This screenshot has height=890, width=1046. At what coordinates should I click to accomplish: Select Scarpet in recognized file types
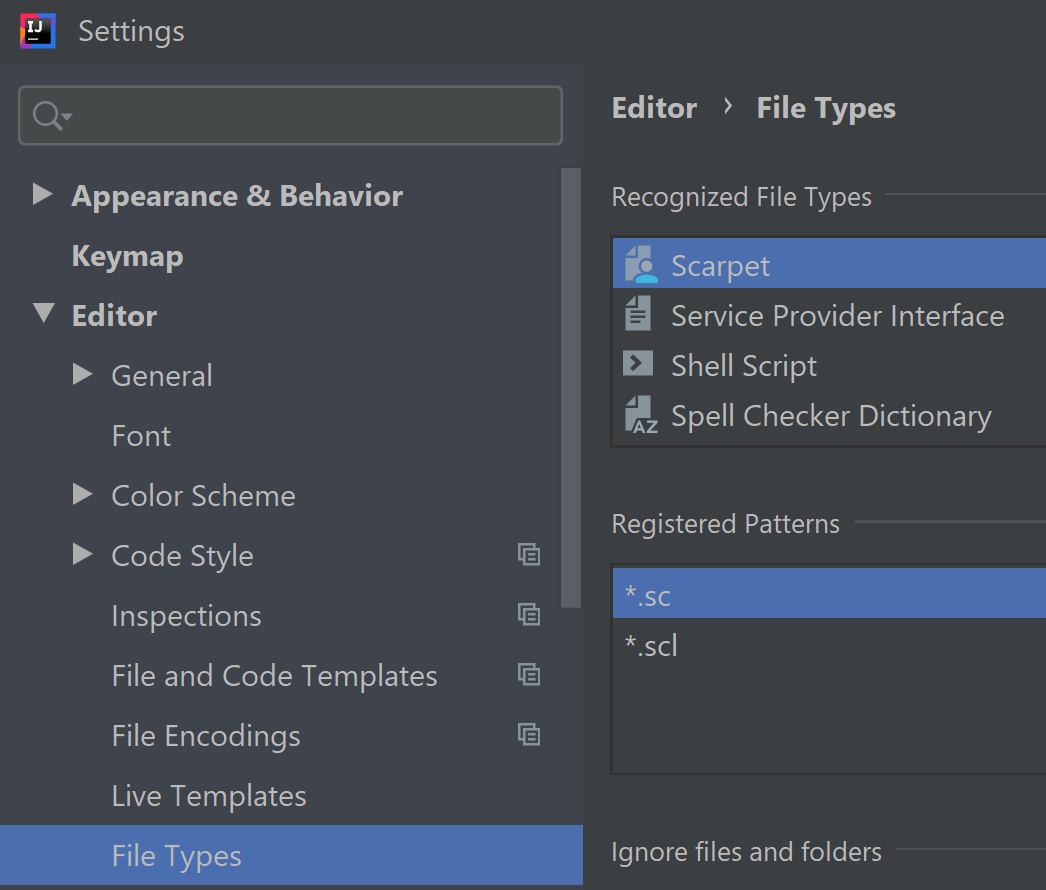(829, 264)
